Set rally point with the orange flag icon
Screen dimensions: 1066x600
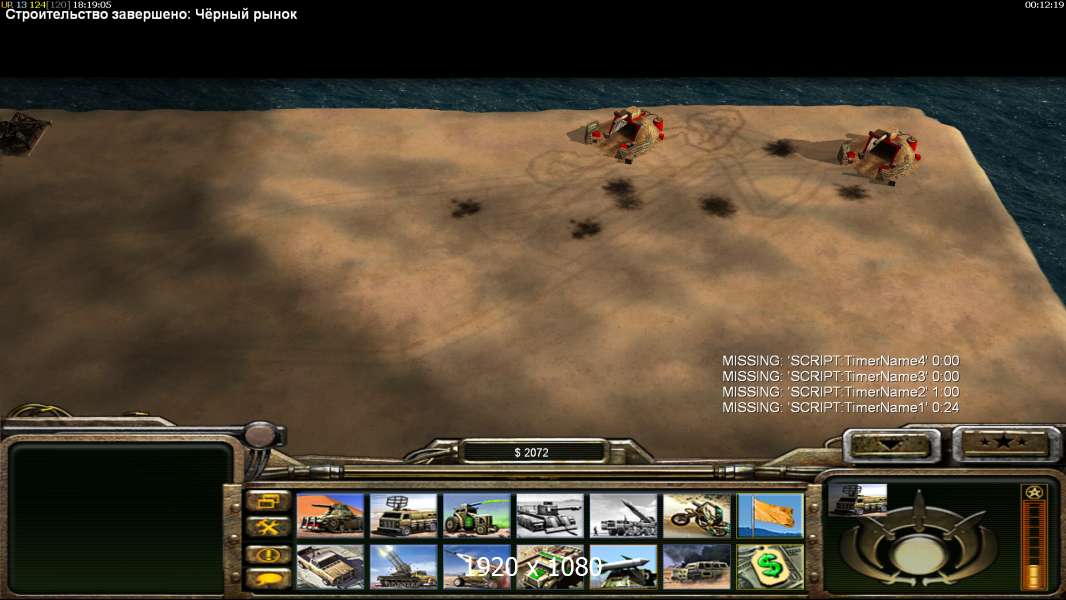point(770,515)
